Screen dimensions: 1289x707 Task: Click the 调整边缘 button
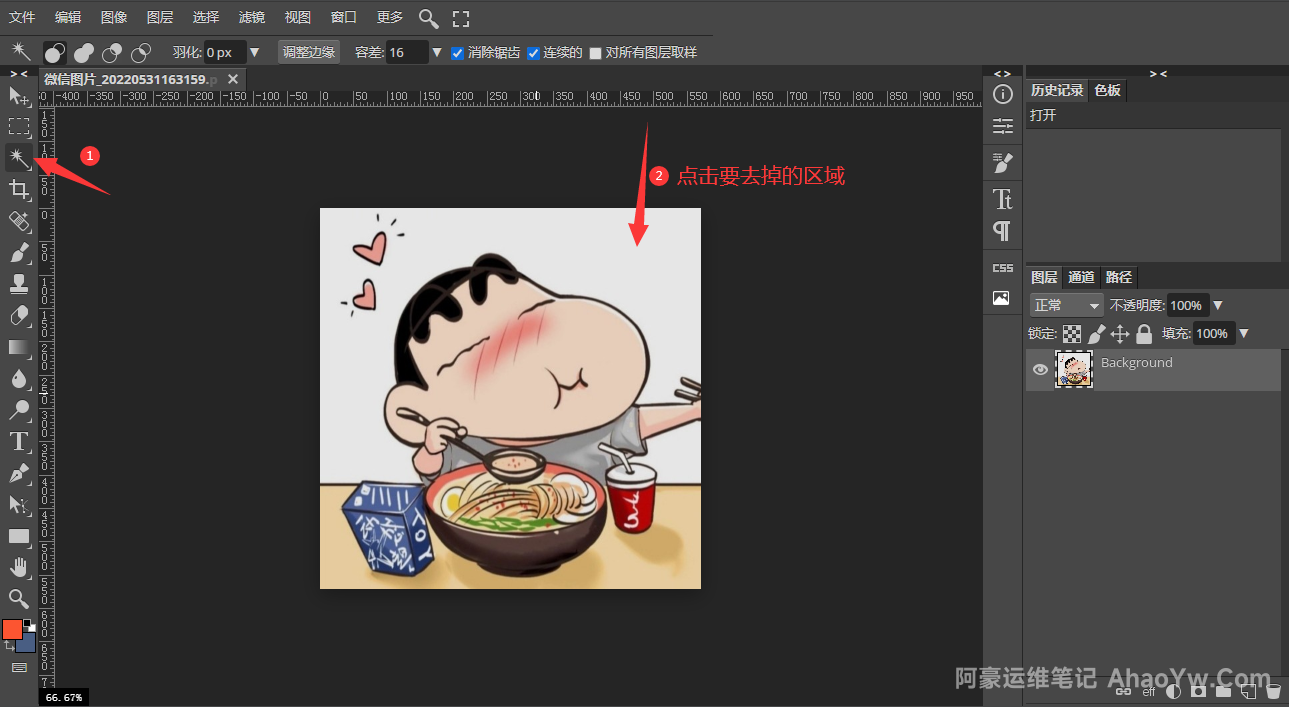tap(308, 53)
